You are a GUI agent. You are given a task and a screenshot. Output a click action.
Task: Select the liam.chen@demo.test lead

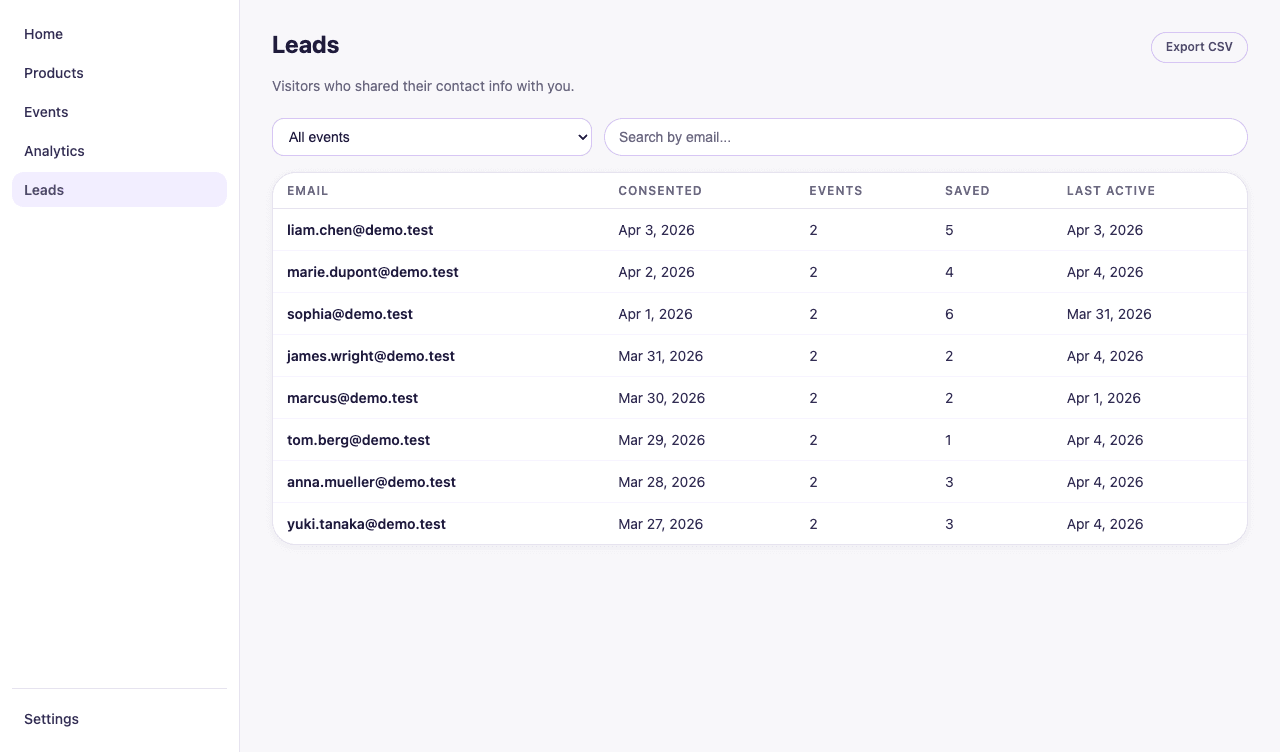point(360,230)
